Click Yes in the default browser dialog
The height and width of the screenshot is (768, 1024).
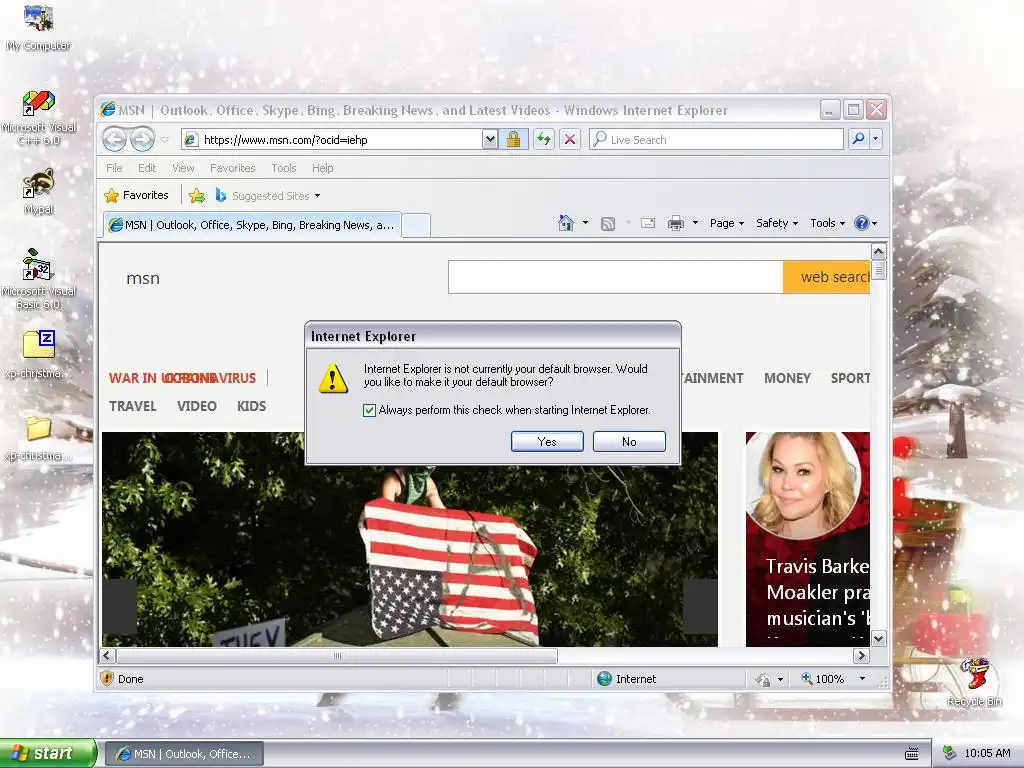point(547,441)
